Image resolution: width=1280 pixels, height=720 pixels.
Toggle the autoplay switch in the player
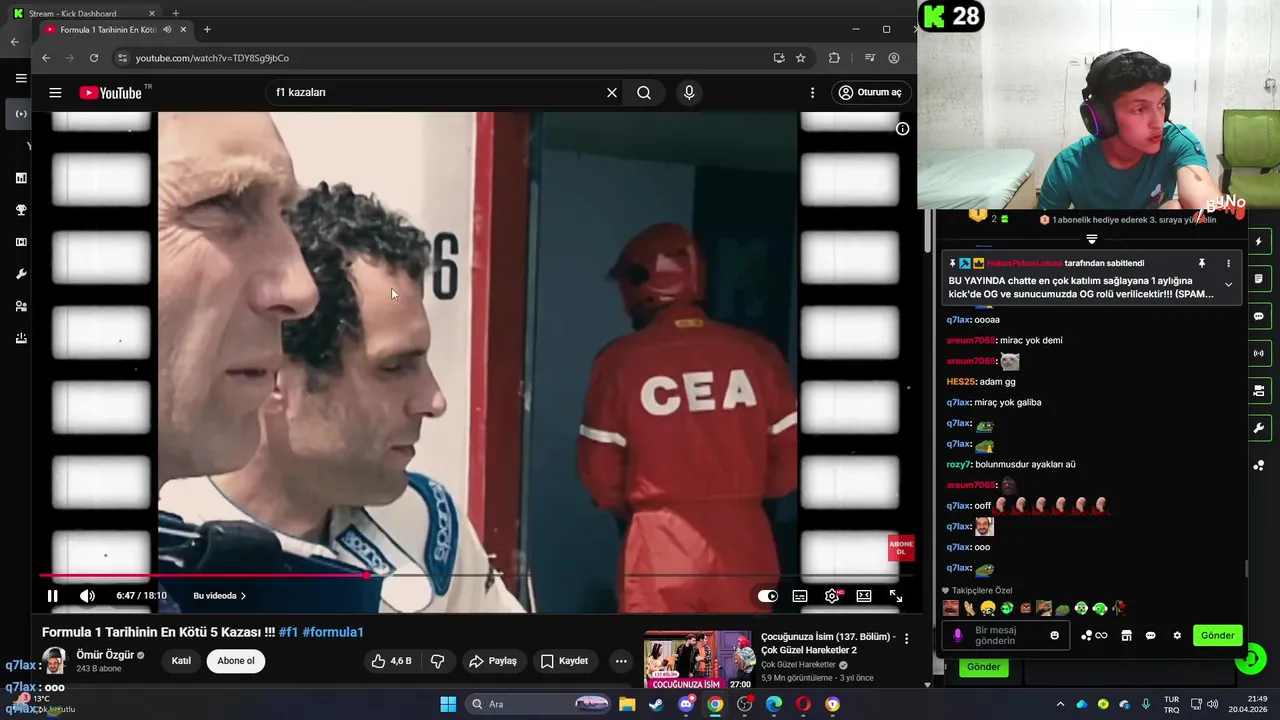[767, 596]
